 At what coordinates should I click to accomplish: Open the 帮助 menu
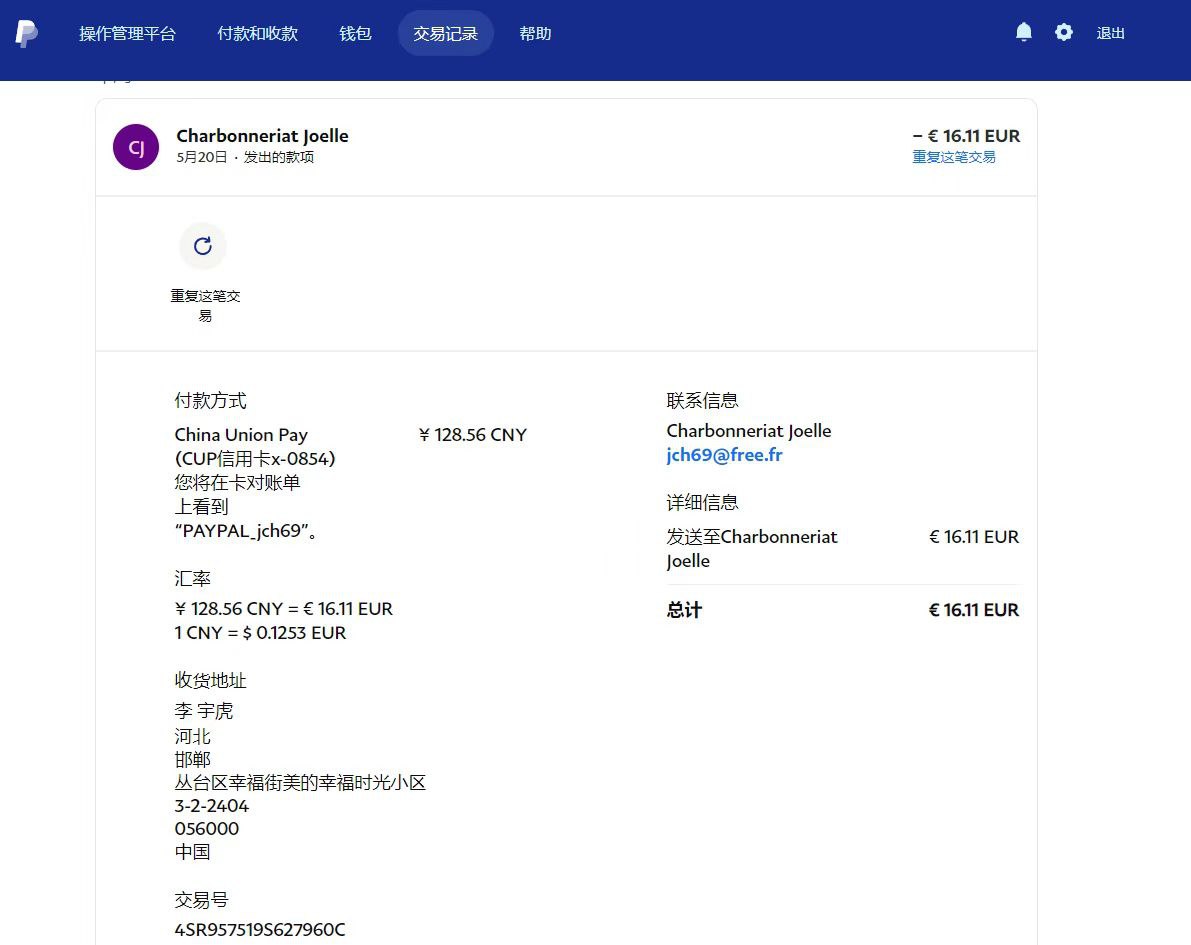[535, 33]
